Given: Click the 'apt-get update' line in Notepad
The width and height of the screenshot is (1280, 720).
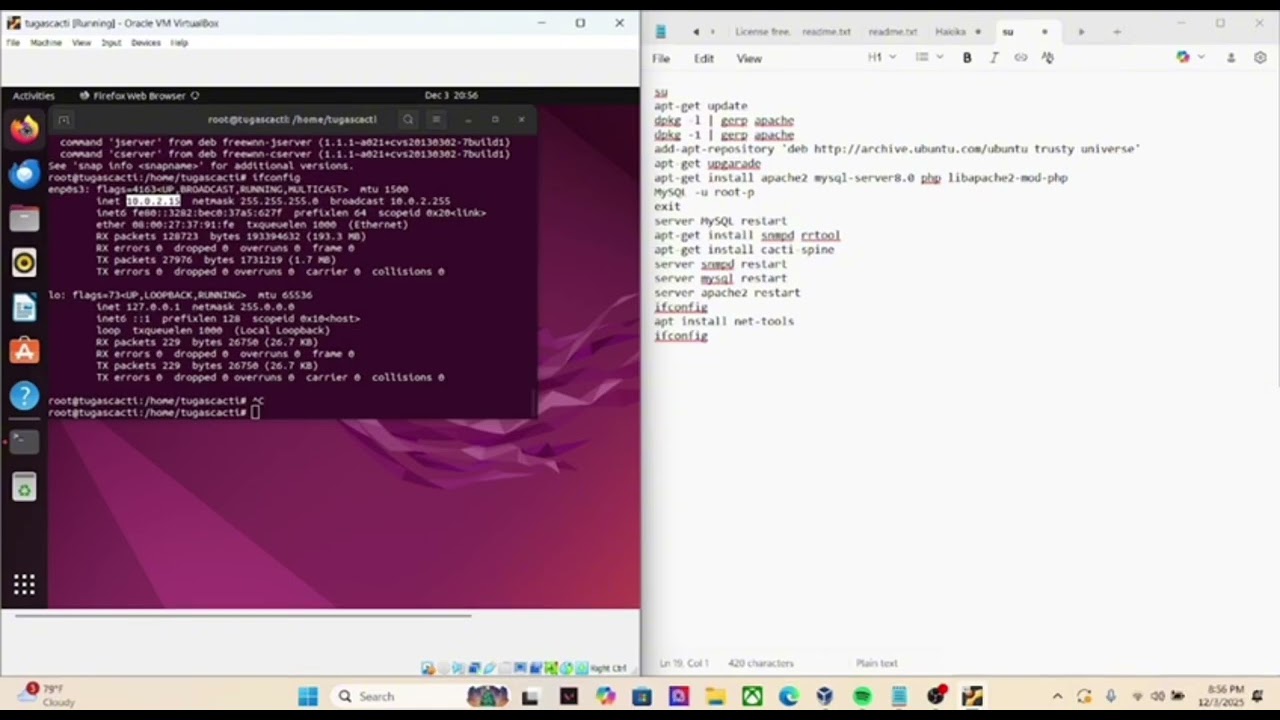Looking at the screenshot, I should click(700, 106).
